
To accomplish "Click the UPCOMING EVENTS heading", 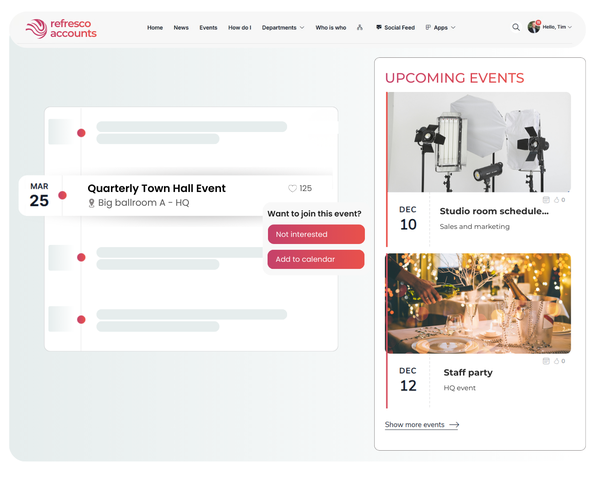I will (x=454, y=78).
